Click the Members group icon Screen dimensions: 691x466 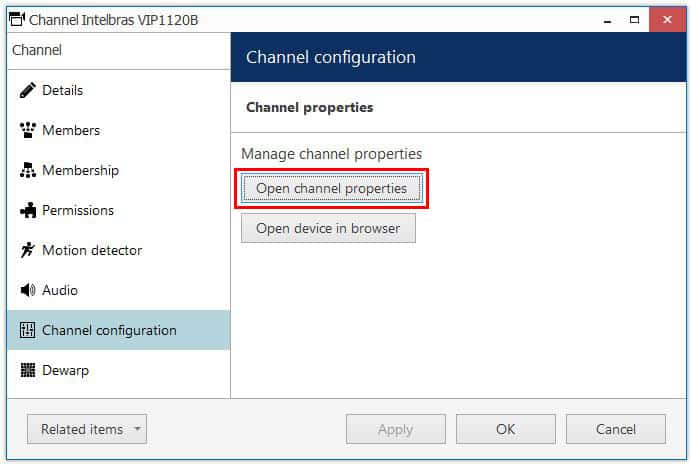(27, 131)
